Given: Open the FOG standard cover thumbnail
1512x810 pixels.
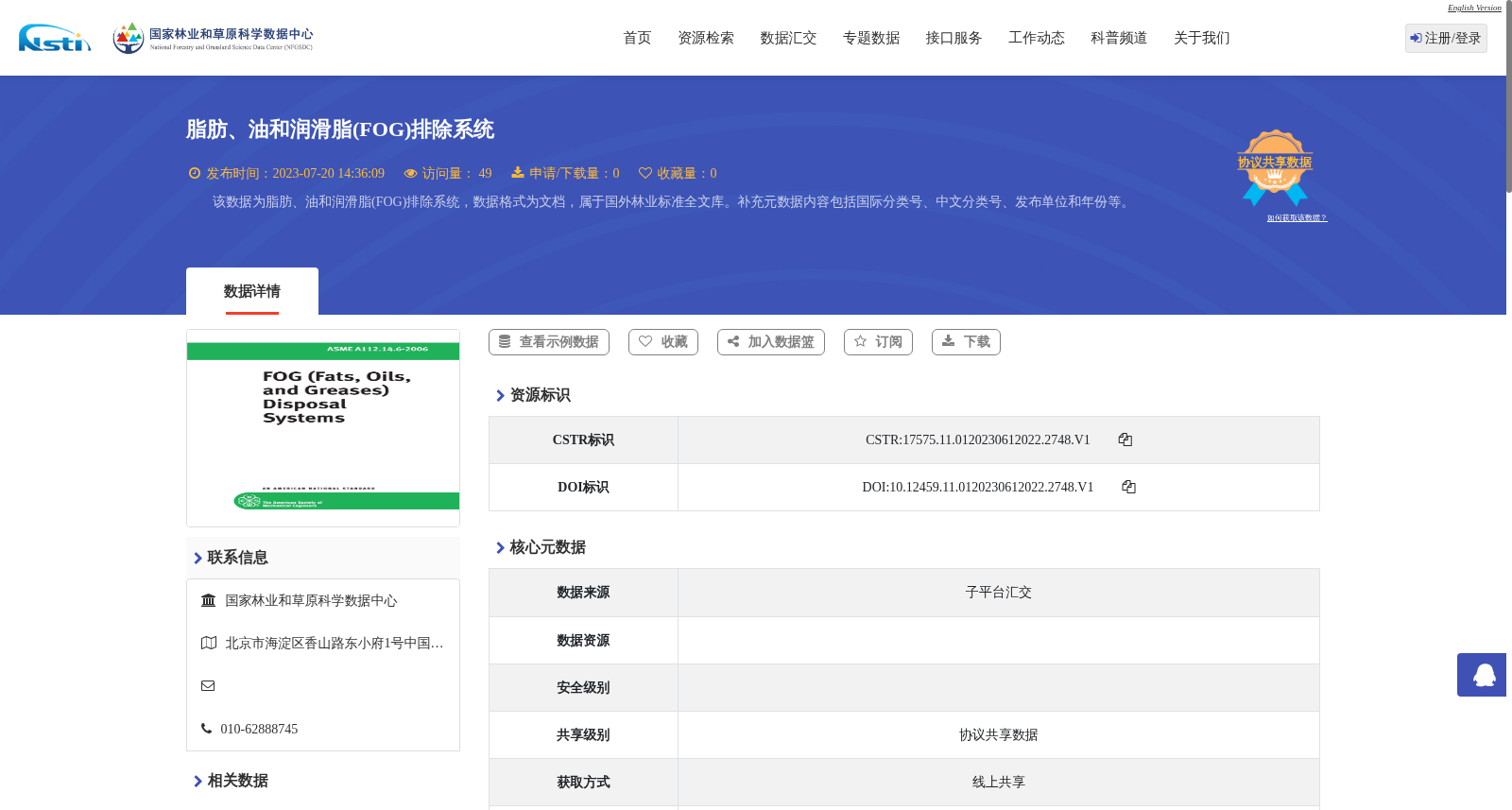Looking at the screenshot, I should pos(323,428).
